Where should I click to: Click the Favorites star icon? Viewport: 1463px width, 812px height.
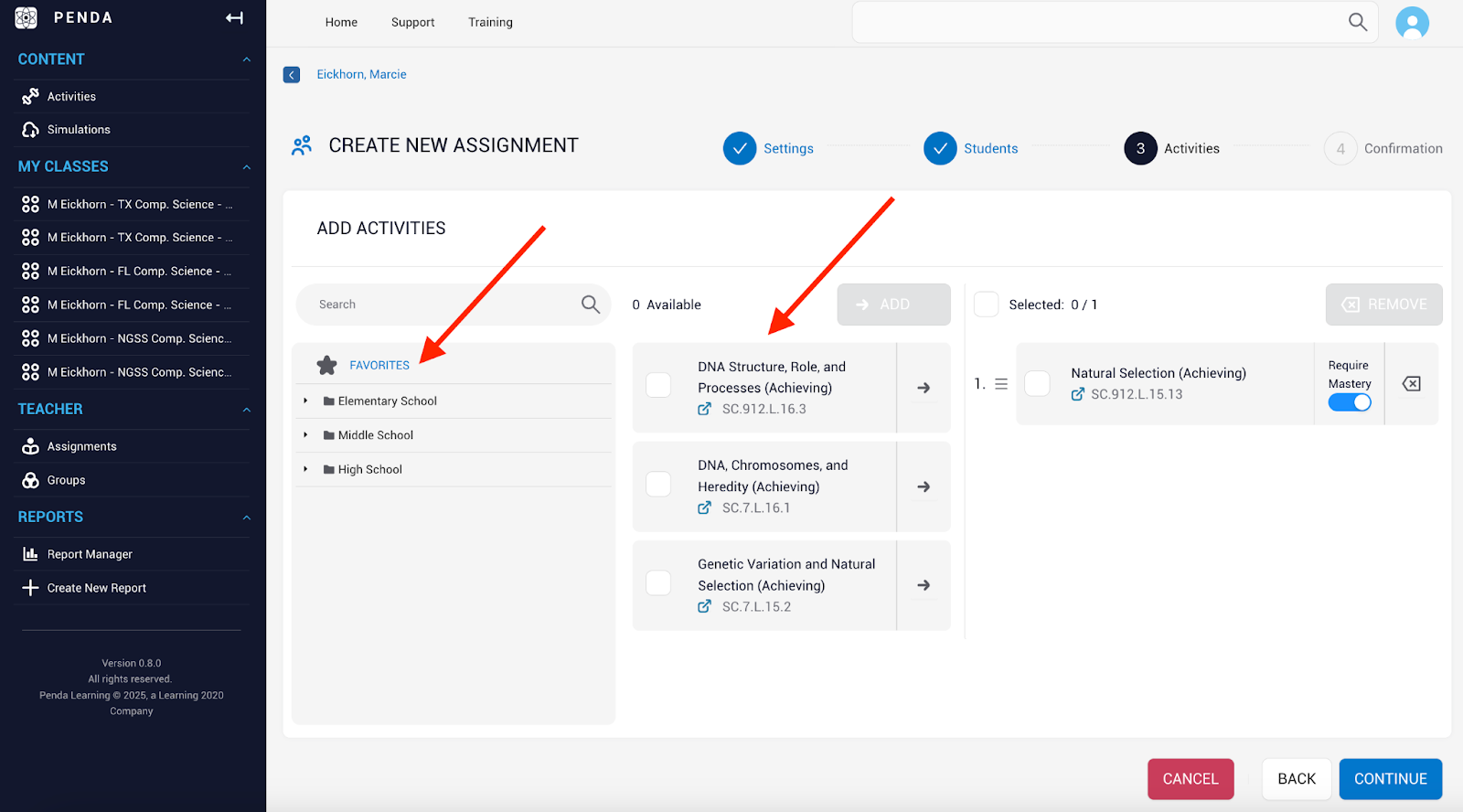click(x=326, y=365)
